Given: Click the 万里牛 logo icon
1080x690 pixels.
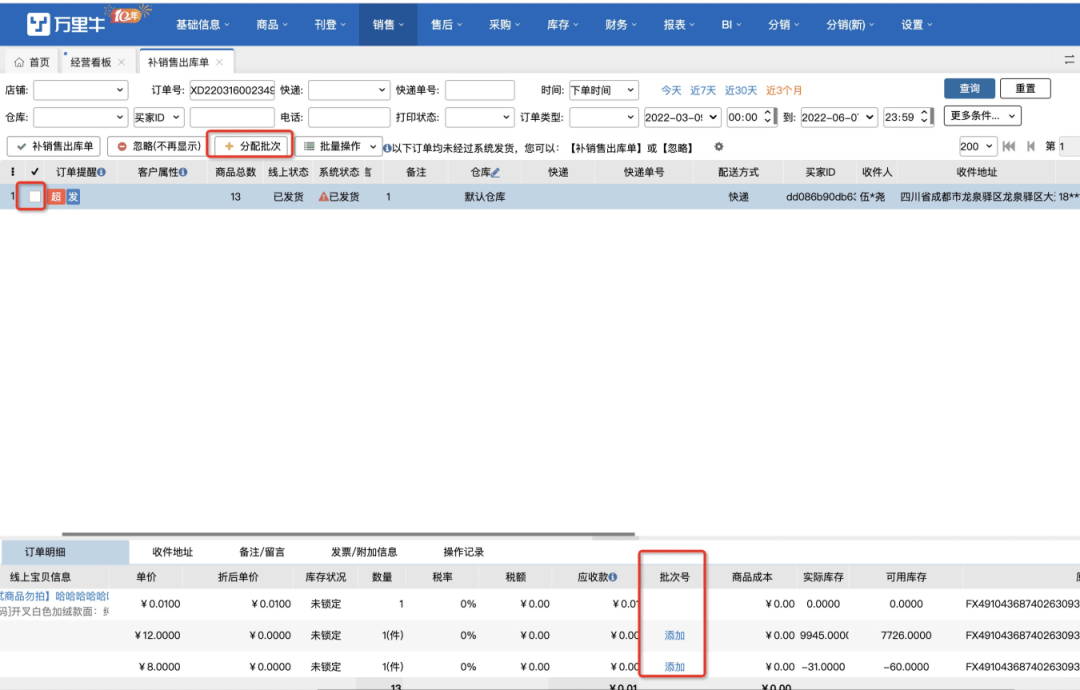Looking at the screenshot, I should pos(38,24).
